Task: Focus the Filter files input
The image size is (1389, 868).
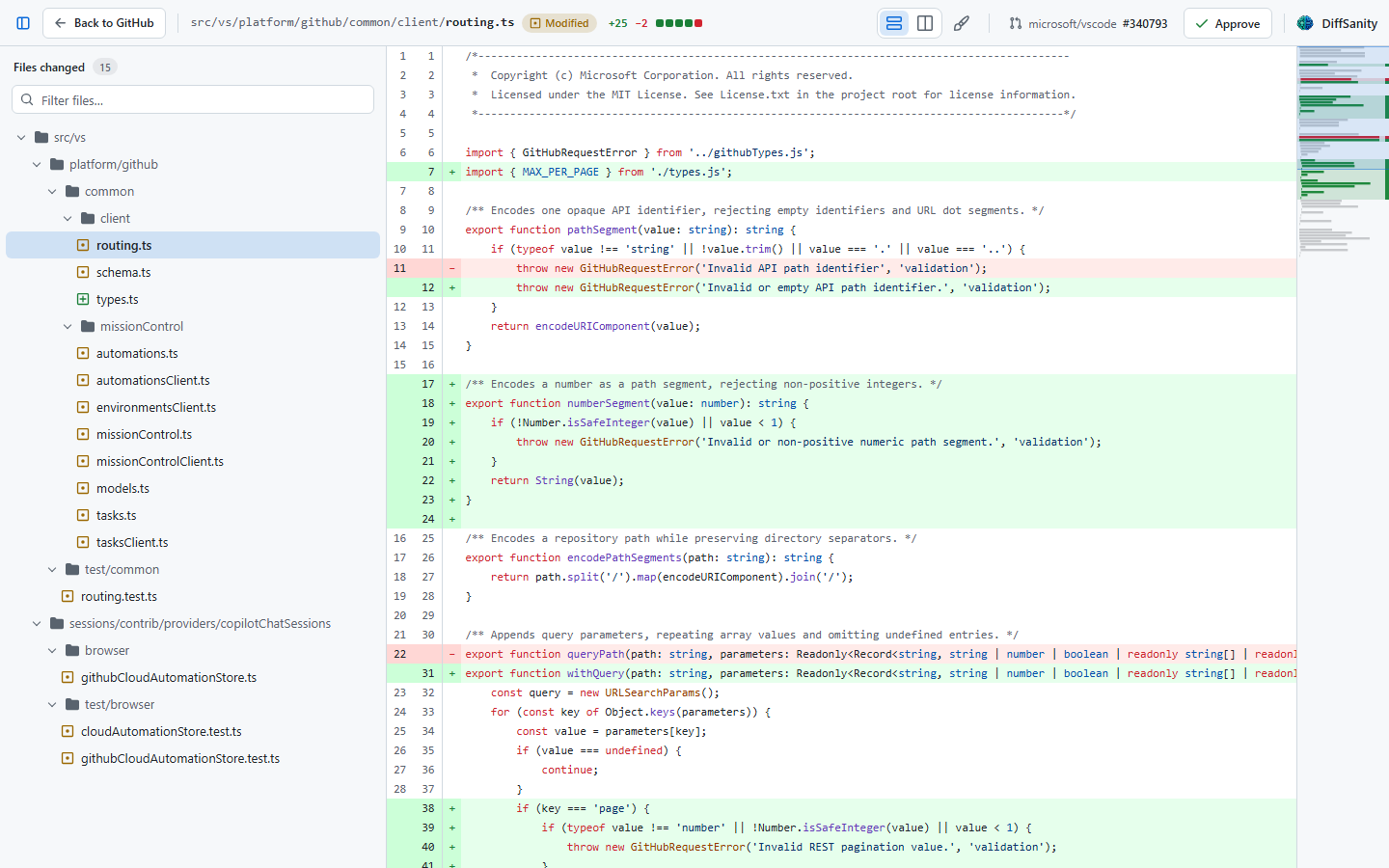Action: pos(193,99)
